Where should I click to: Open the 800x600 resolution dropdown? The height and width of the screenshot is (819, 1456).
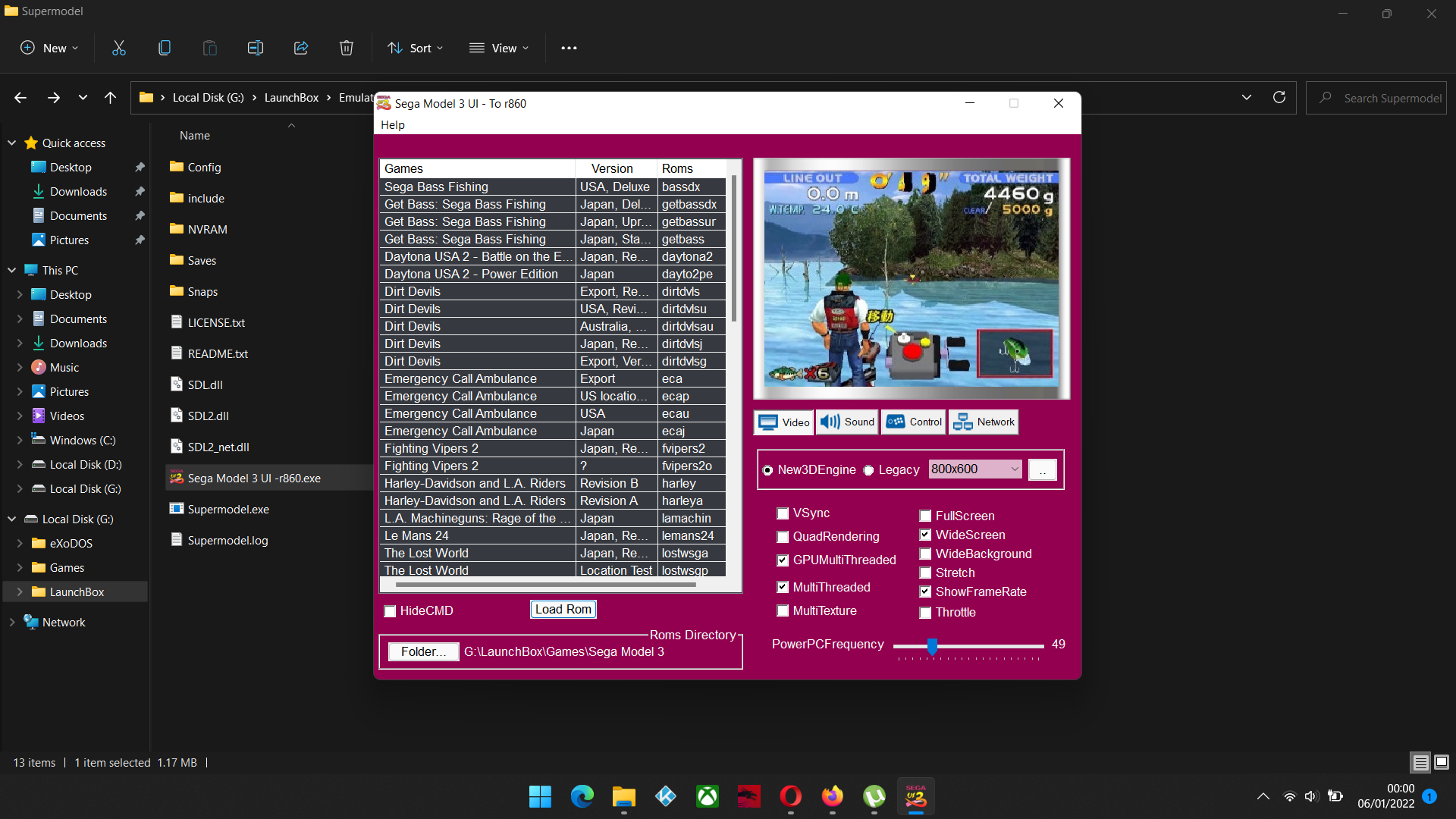[975, 469]
